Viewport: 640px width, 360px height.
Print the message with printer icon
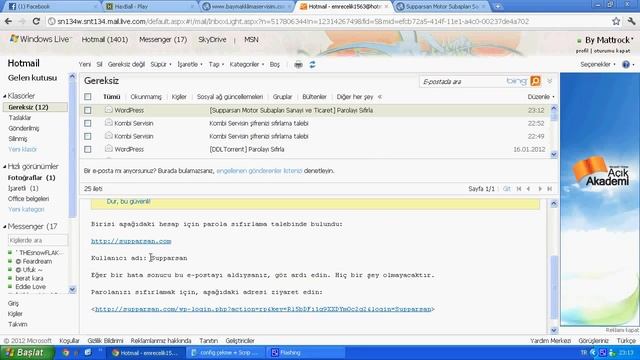coord(298,64)
